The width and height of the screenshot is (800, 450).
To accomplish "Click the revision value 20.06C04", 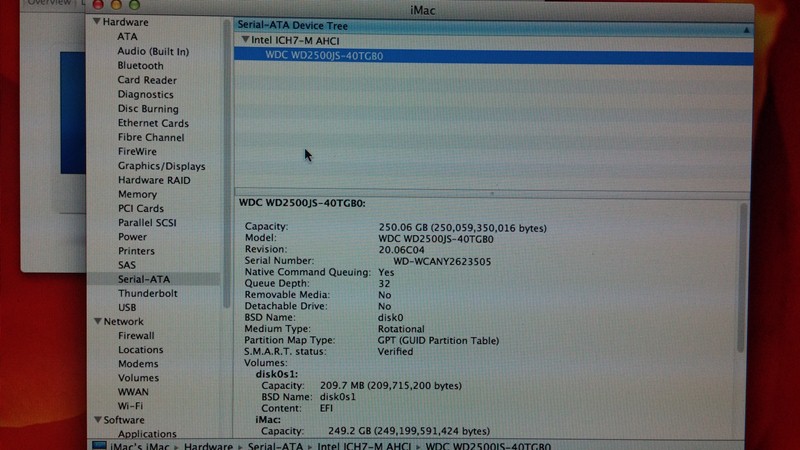I will pyautogui.click(x=402, y=250).
